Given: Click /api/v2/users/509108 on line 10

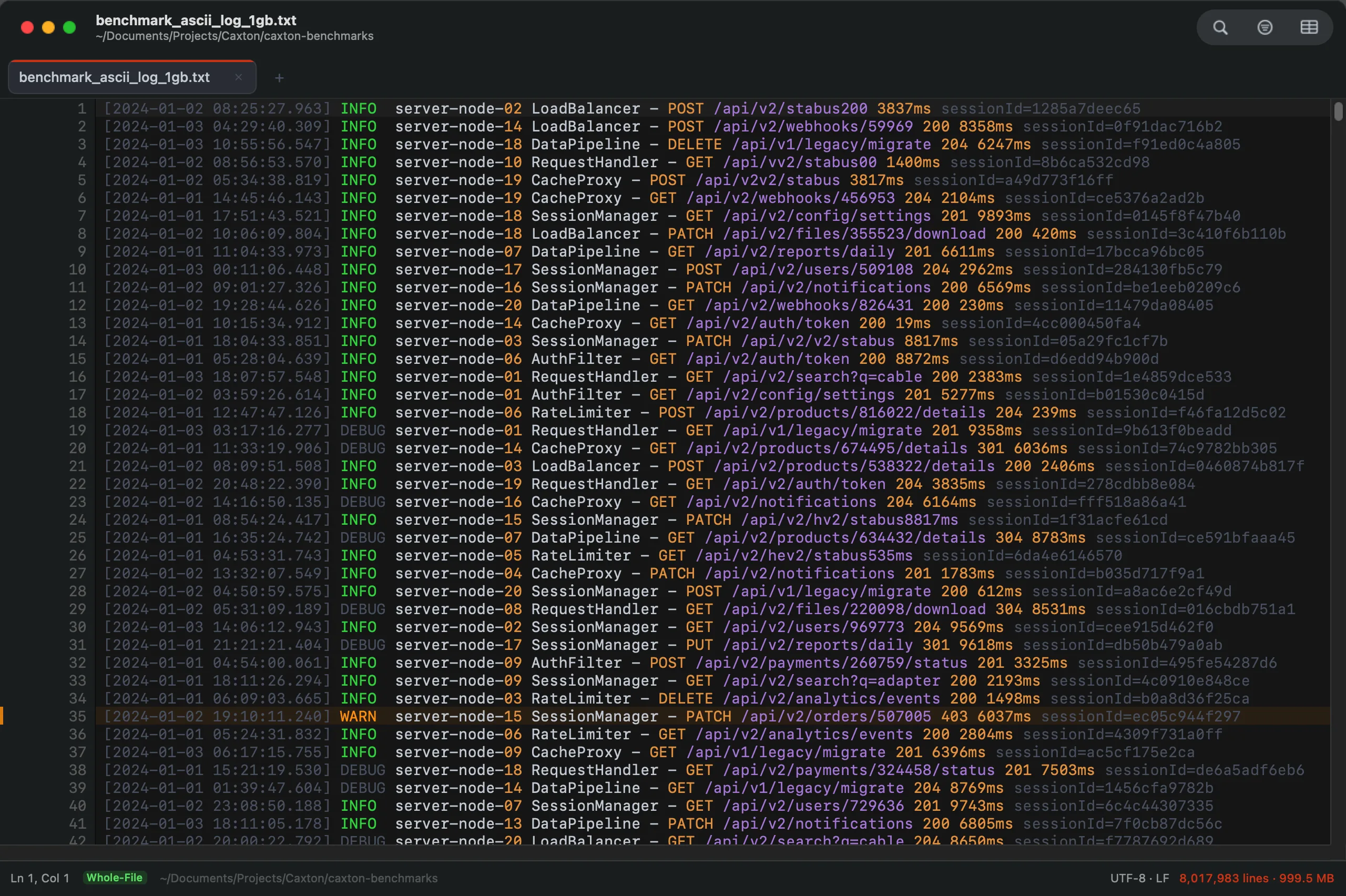Looking at the screenshot, I should 823,269.
